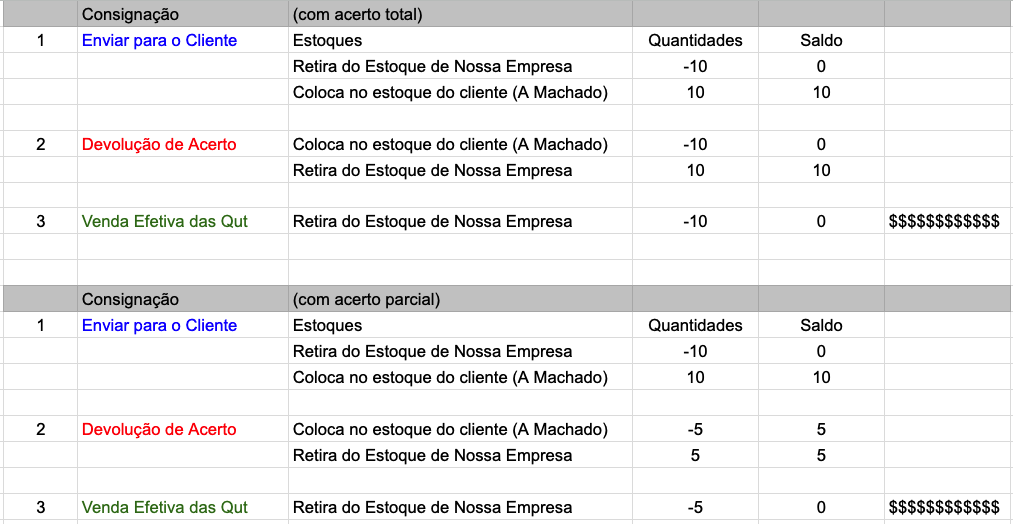Select the '(com acerto parcial)' header cell
This screenshot has height=524, width=1013.
[x=460, y=300]
